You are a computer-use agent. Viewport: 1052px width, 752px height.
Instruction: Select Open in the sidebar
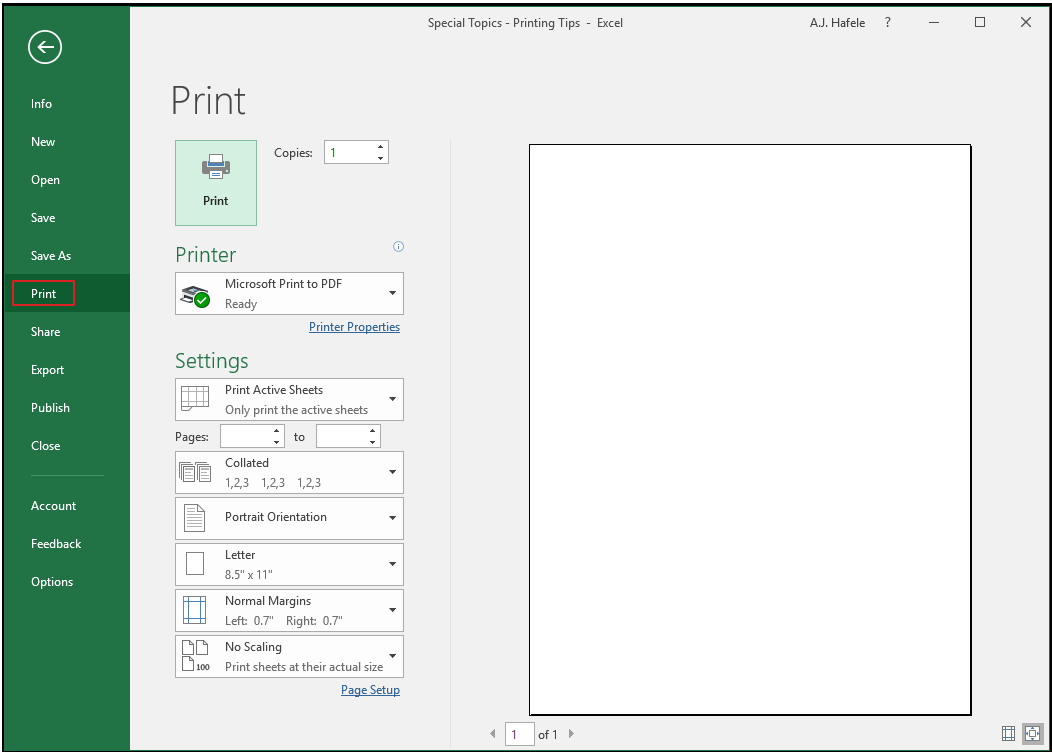(x=45, y=180)
